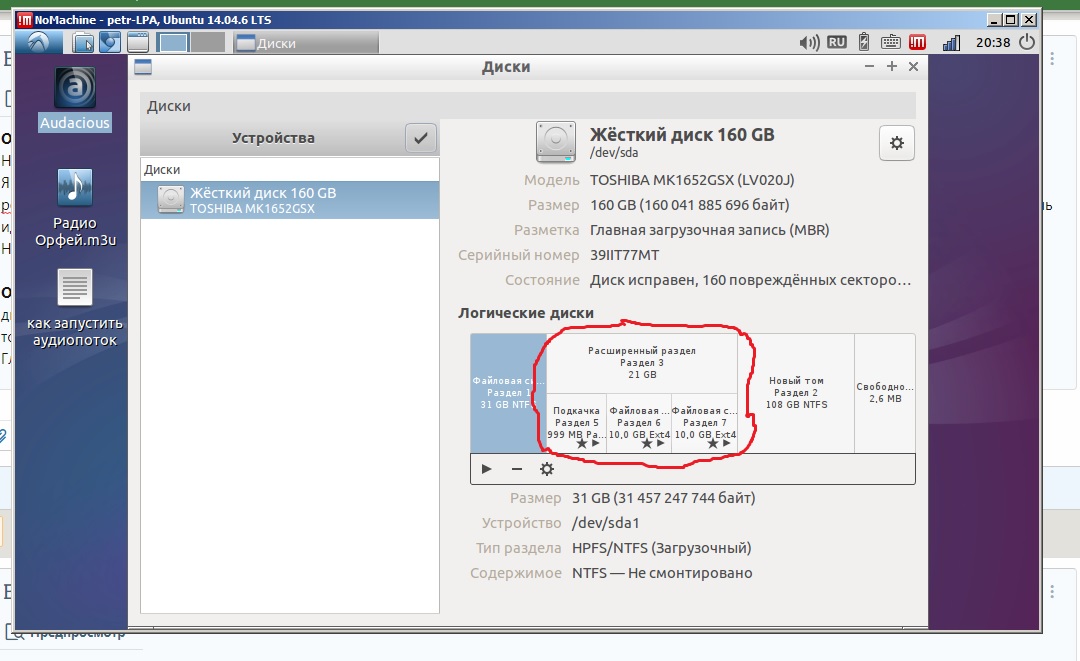Click the 20:38 panel clock

tap(993, 43)
